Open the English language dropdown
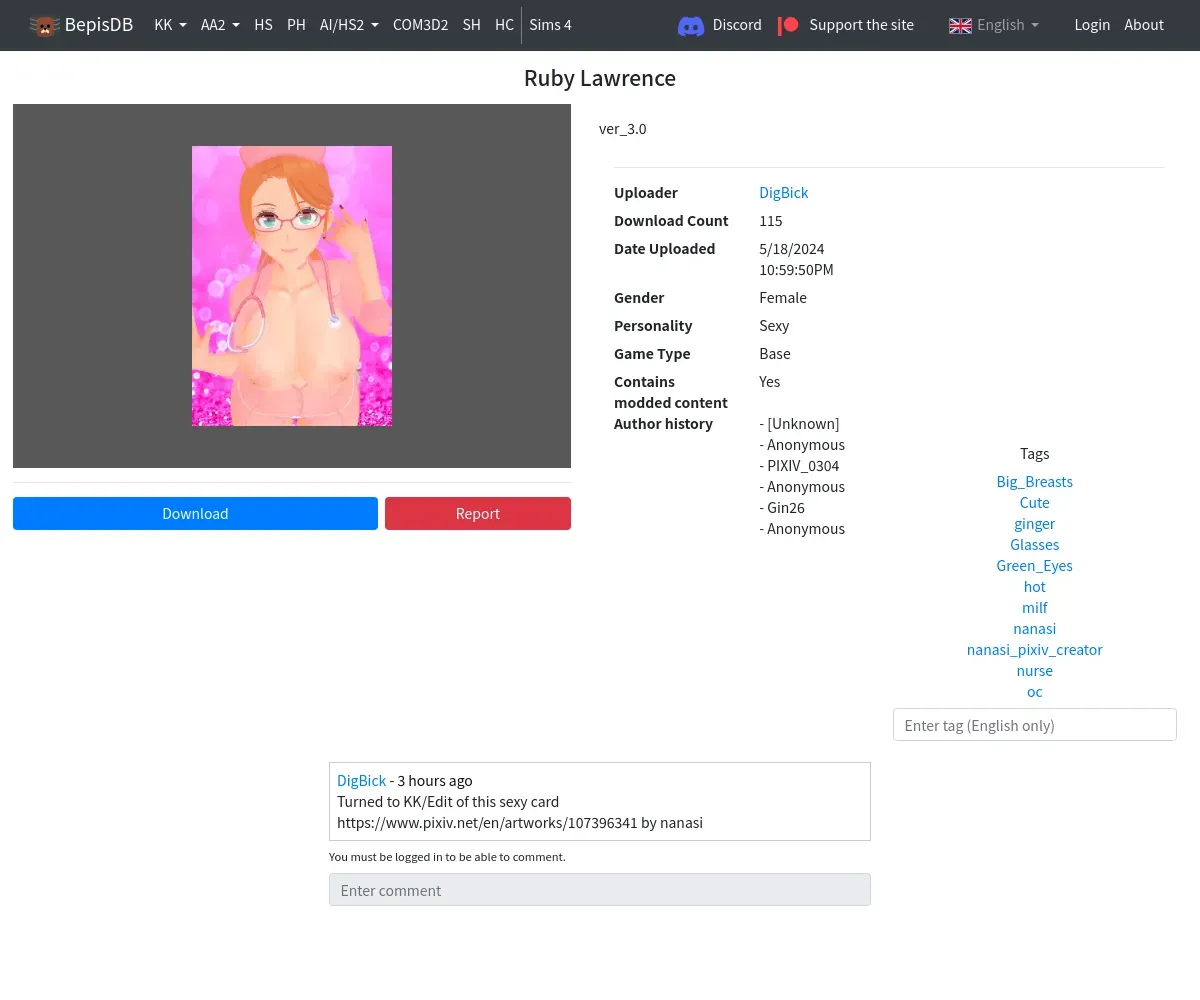The width and height of the screenshot is (1200, 1000). pos(1007,25)
